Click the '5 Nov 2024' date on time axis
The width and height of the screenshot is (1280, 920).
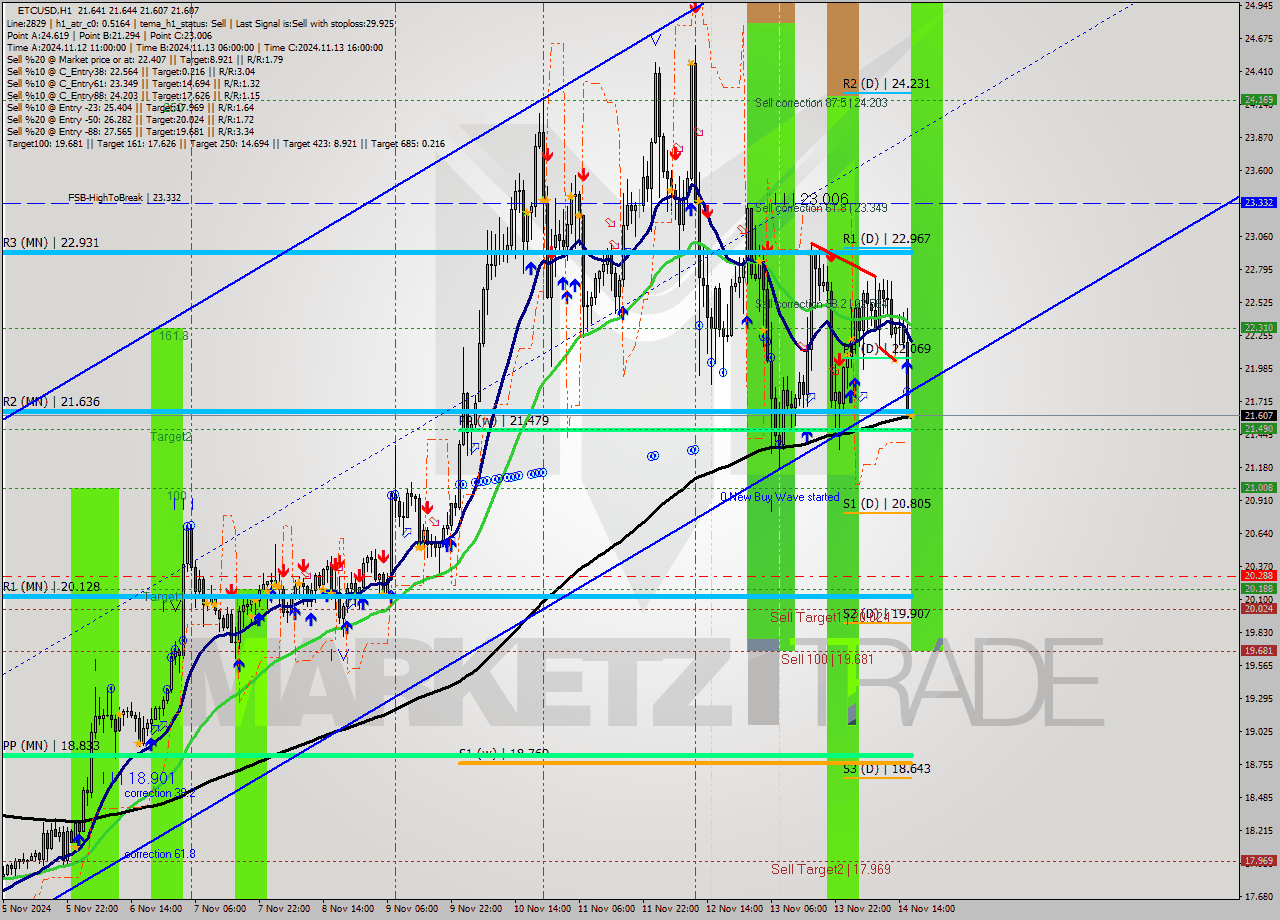25,909
